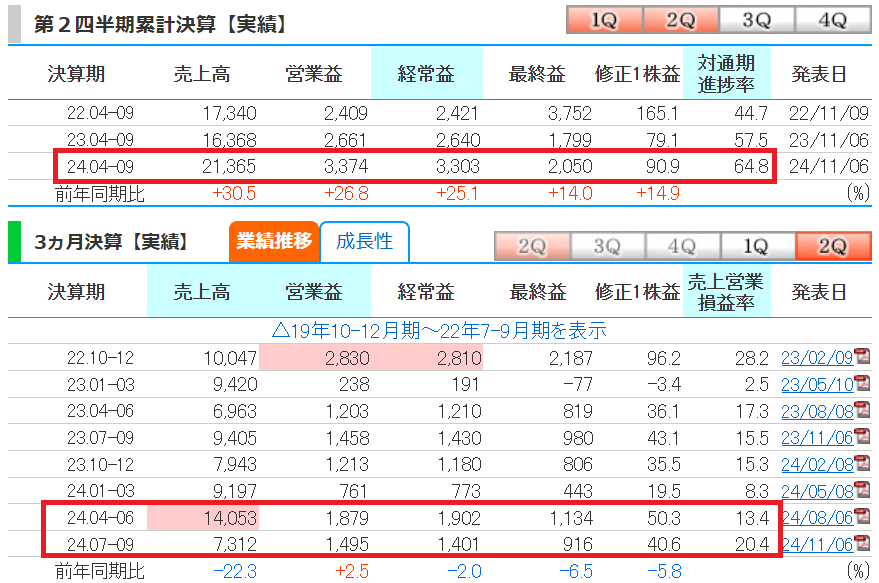Select the highlighted 2Q button in 3ヵ月決算
This screenshot has height=583, width=879.
833,246
